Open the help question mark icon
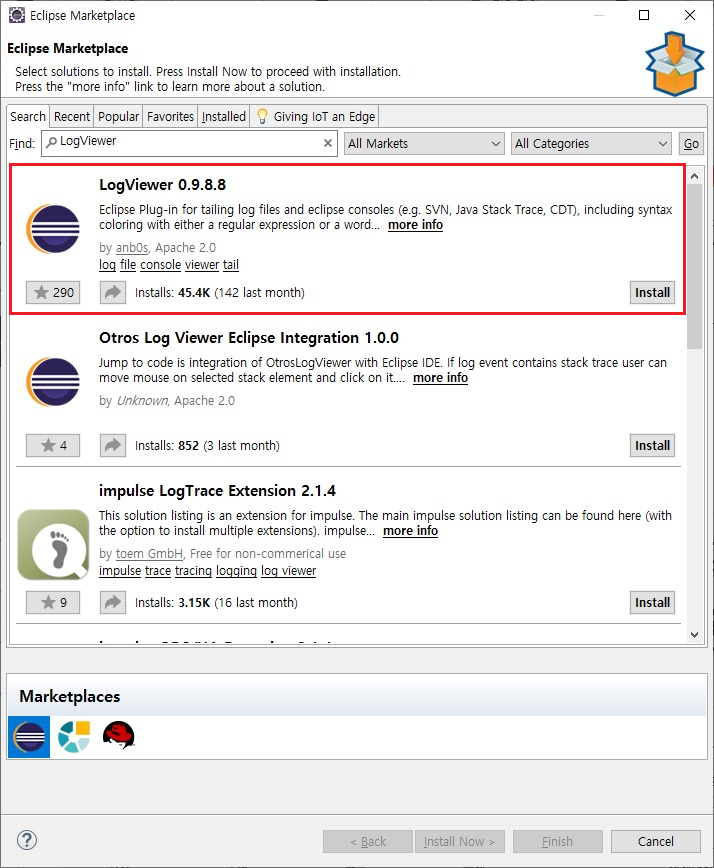The image size is (714, 868). [x=27, y=840]
